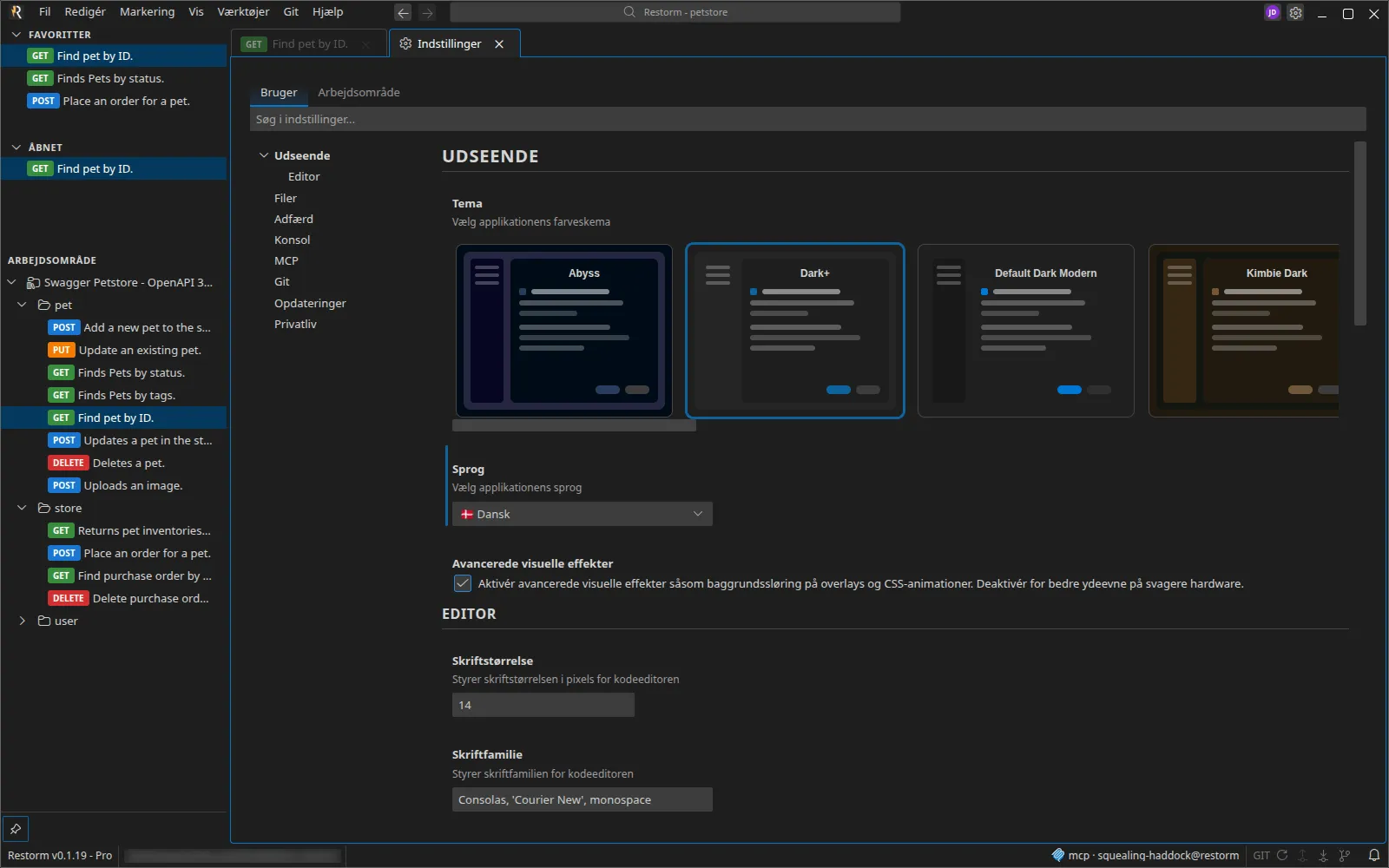Pull Git changes with the down-arrow icon
The height and width of the screenshot is (868, 1389).
coord(1323,855)
